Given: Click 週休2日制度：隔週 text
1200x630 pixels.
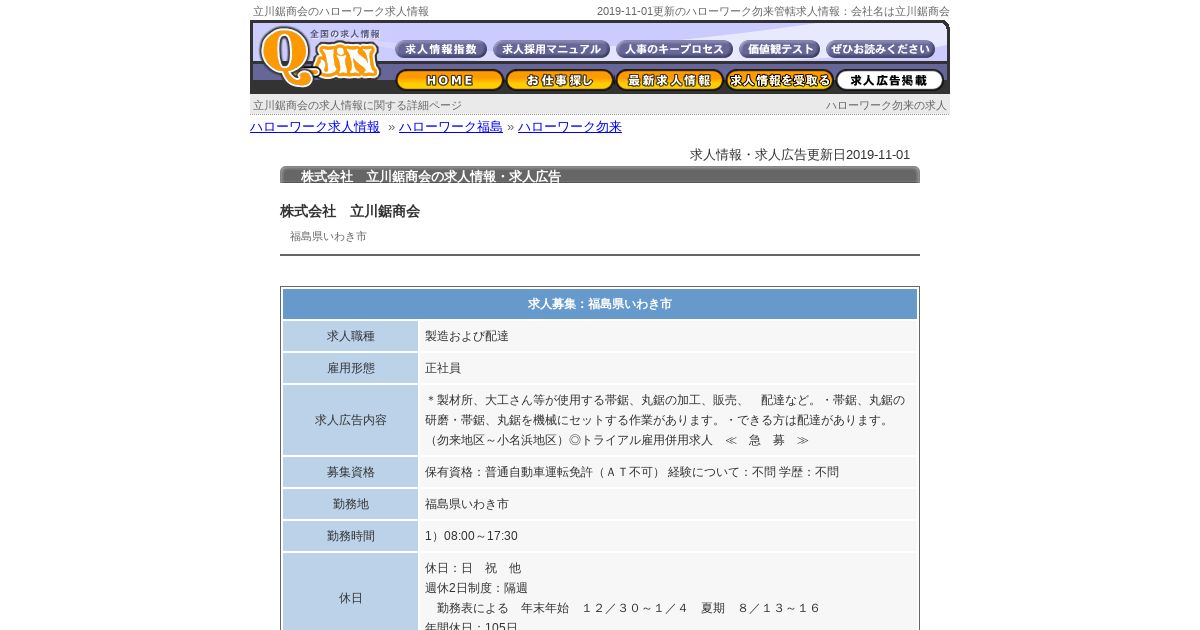Looking at the screenshot, I should pos(476,588).
